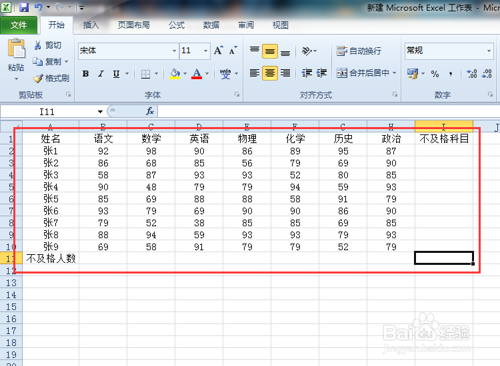Image resolution: width=500 pixels, height=366 pixels.
Task: Apply the yellow fill color bucket
Action: tap(175, 74)
